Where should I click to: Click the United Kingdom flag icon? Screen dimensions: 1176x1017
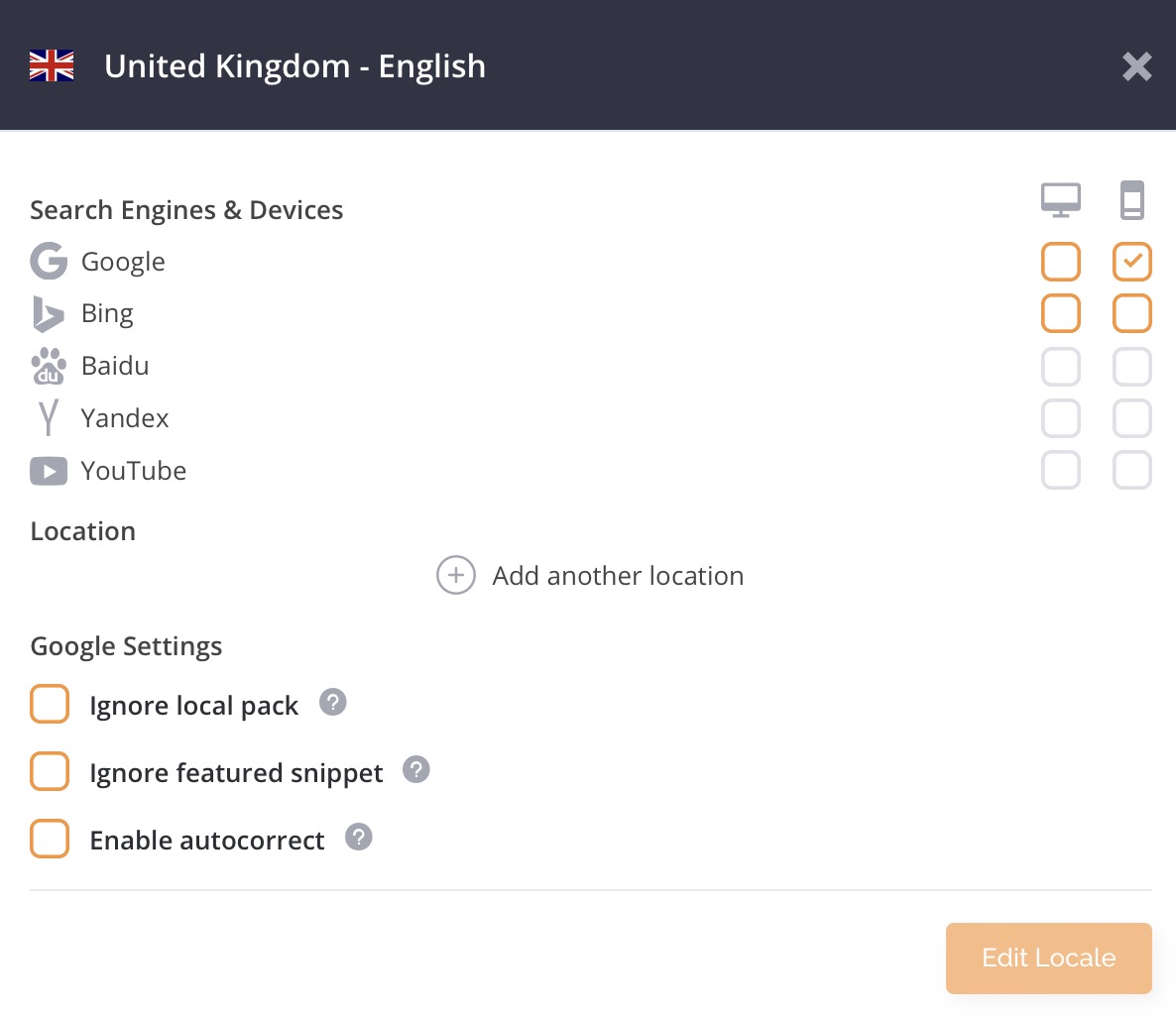click(52, 65)
